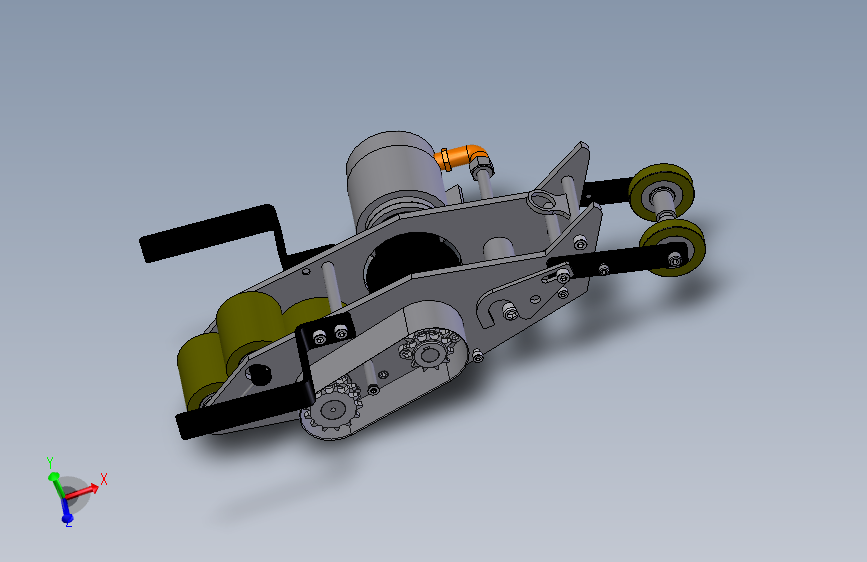This screenshot has width=867, height=562.
Task: Select the lower chain sprocket gear
Action: coord(331,408)
